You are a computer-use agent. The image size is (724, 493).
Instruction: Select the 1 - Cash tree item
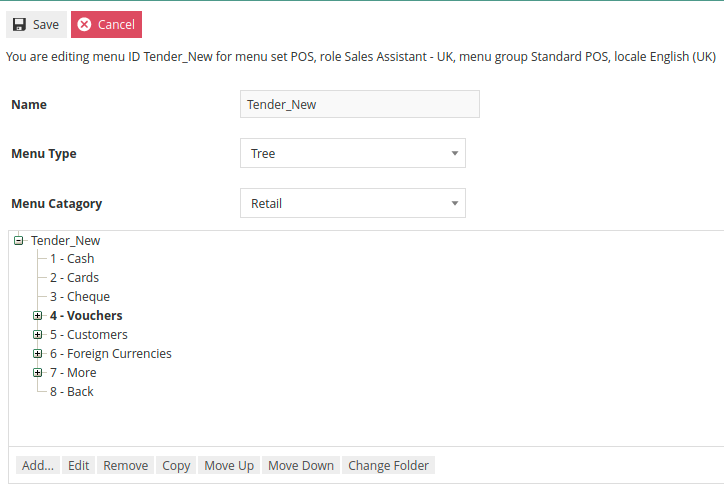(72, 259)
